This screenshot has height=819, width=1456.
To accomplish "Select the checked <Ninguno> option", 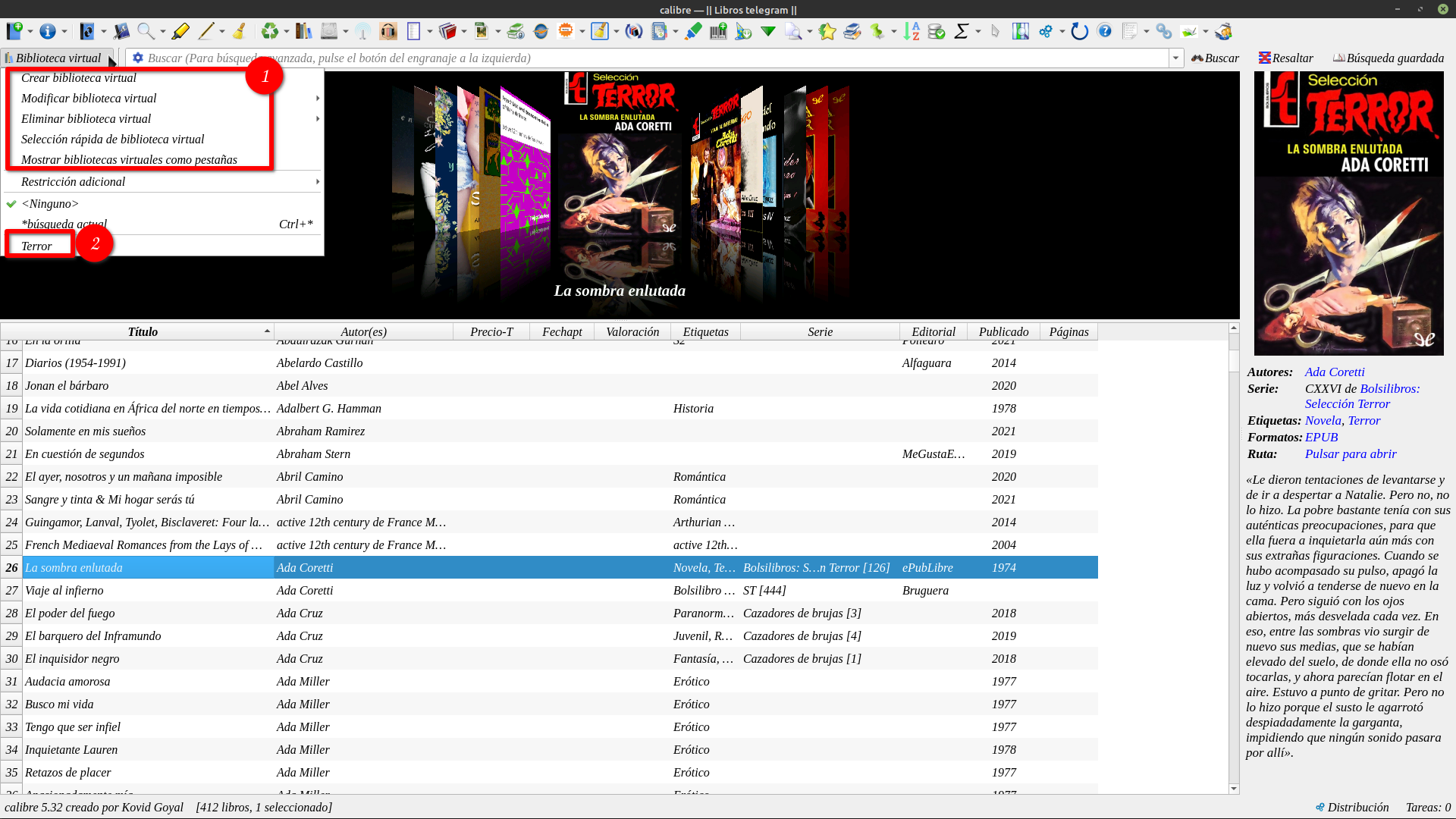I will pyautogui.click(x=50, y=203).
